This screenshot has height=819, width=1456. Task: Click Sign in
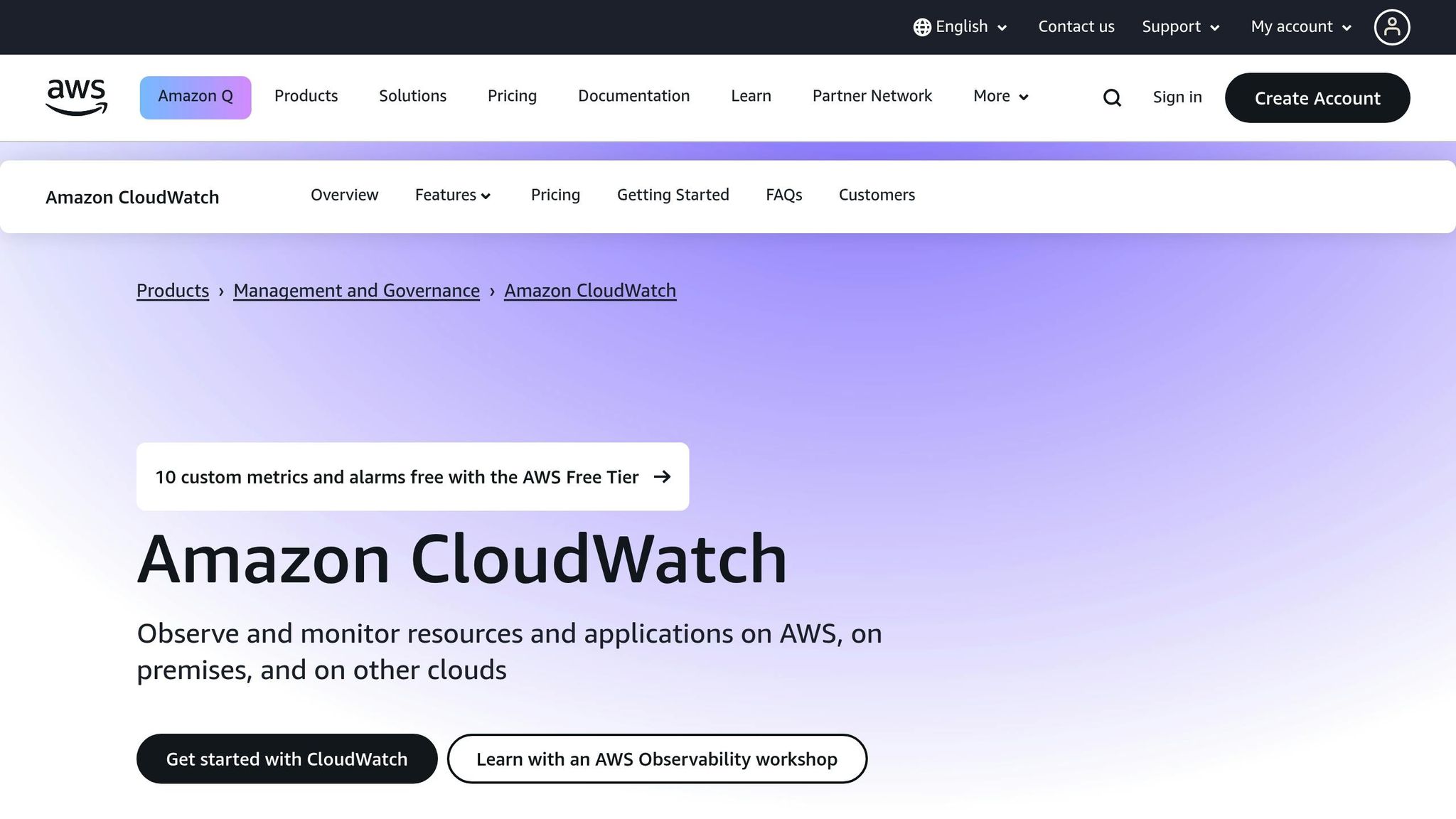click(1177, 97)
